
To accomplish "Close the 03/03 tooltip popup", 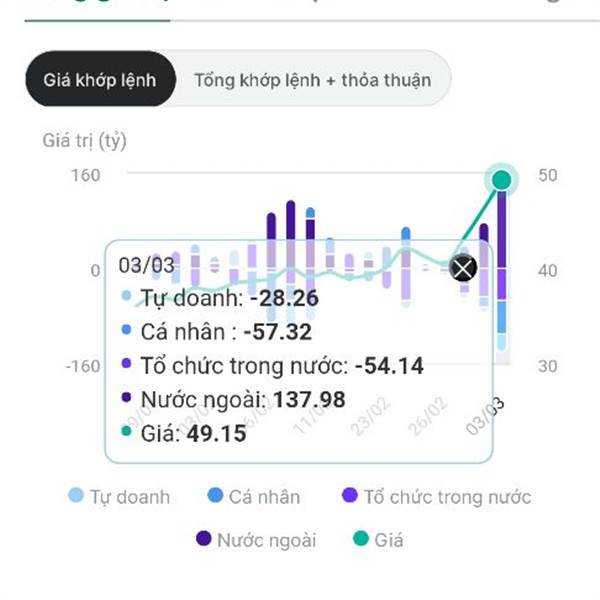I will 463,267.
